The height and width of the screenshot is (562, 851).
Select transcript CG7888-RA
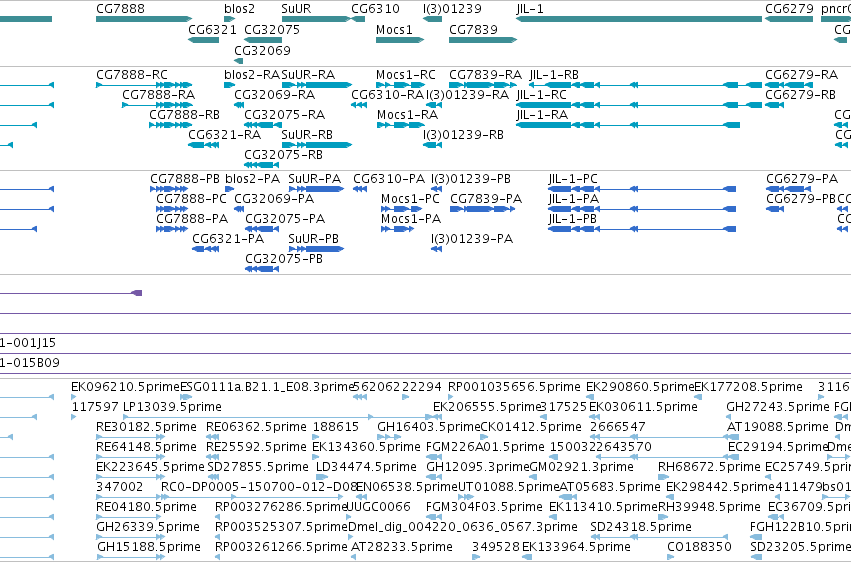coord(157,105)
